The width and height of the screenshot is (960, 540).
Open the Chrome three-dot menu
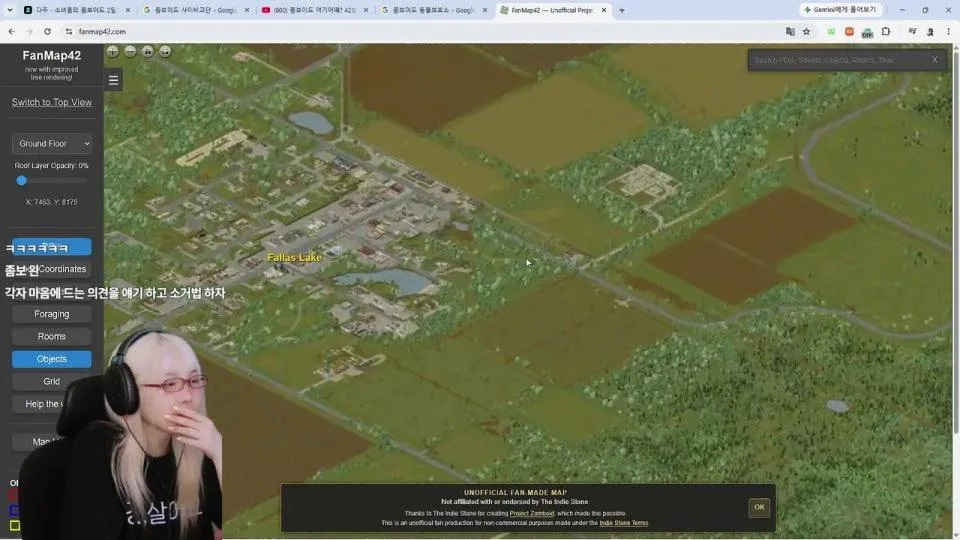tap(948, 31)
